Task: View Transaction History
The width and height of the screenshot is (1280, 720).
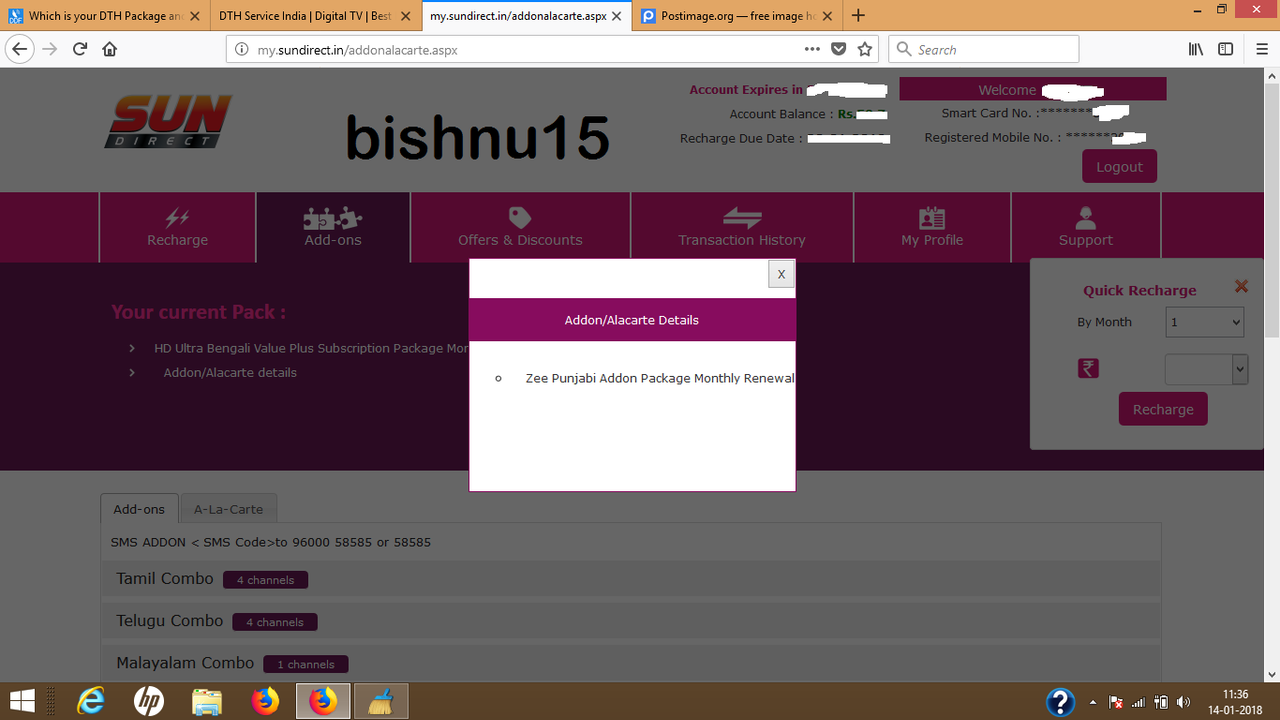Action: (x=742, y=227)
